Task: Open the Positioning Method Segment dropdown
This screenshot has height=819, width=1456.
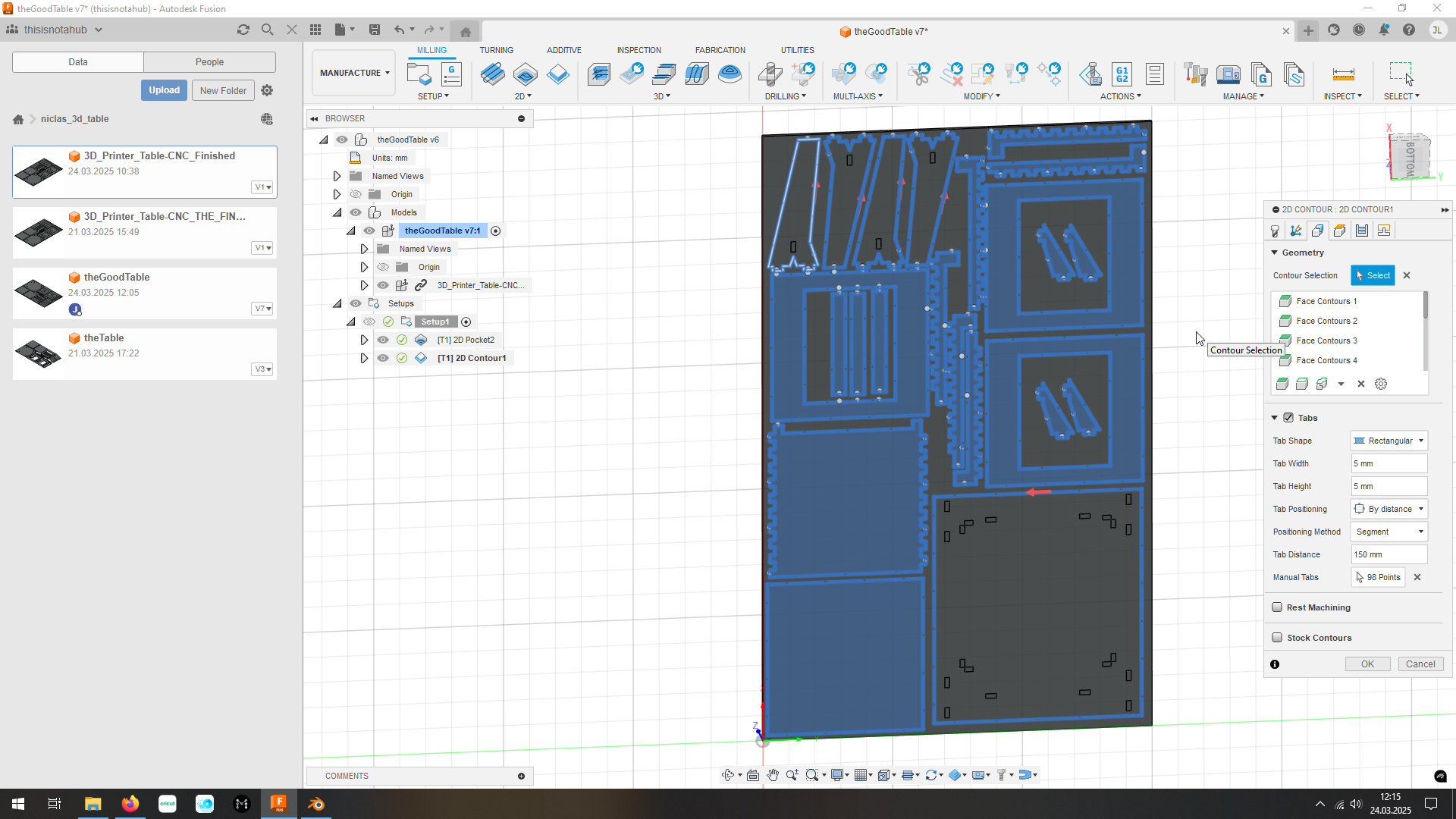Action: pos(1389,532)
